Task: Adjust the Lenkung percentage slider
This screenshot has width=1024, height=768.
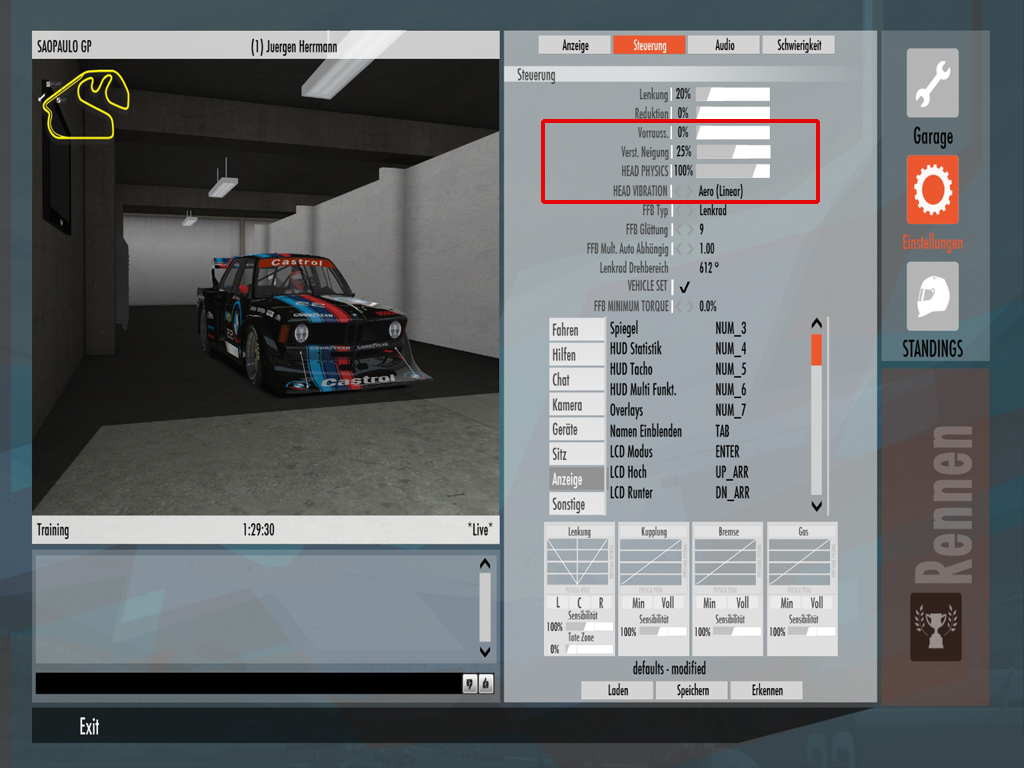Action: [733, 94]
